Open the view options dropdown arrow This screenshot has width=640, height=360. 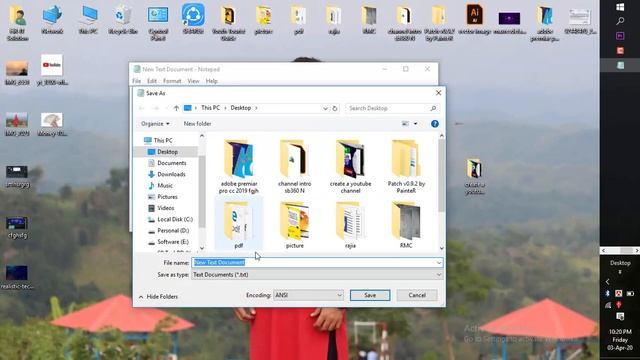click(416, 124)
